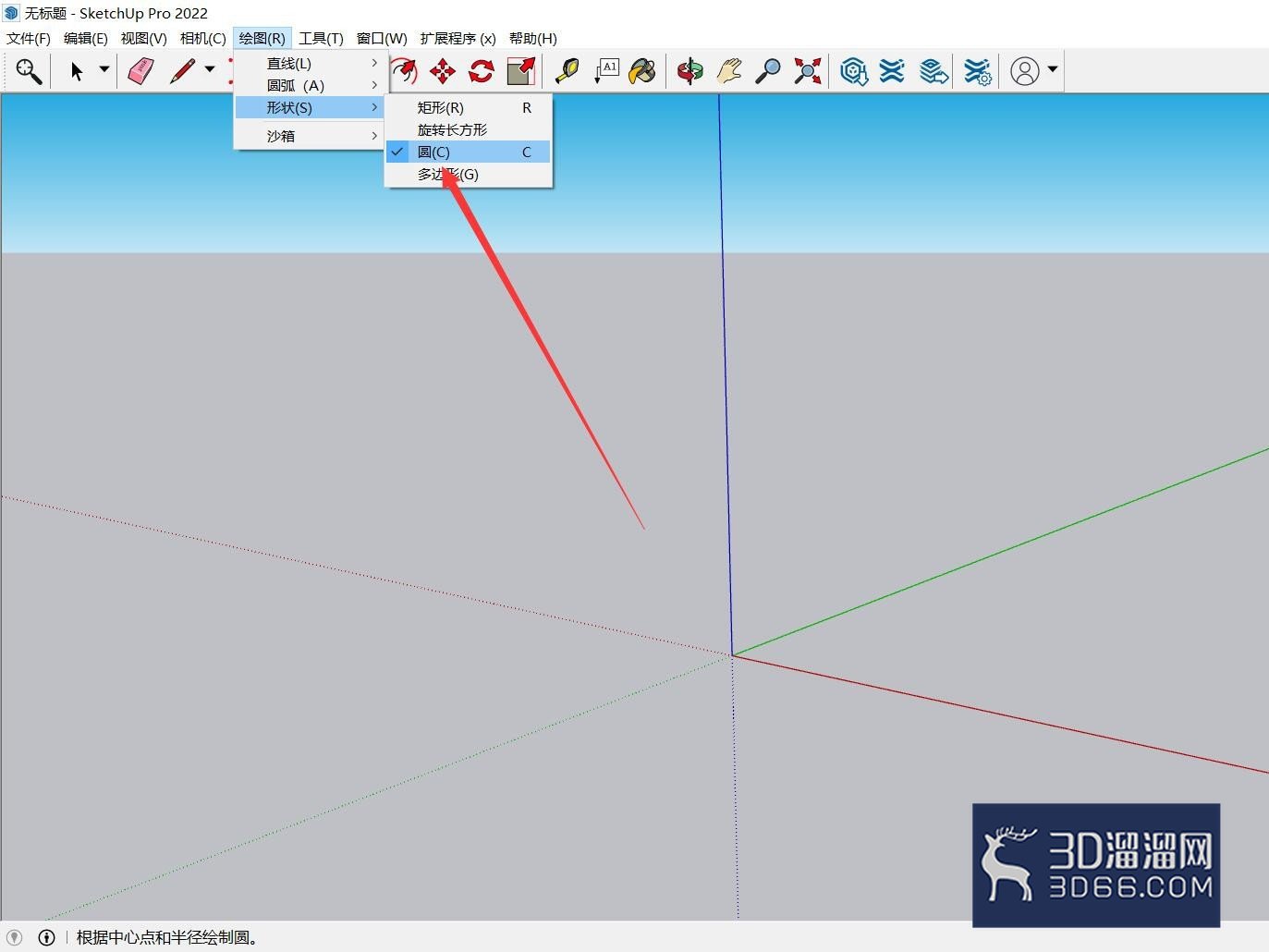Screen dimensions: 1269x952
Task: Choose 旋转长方形 in the shapes submenu
Action: click(x=469, y=129)
